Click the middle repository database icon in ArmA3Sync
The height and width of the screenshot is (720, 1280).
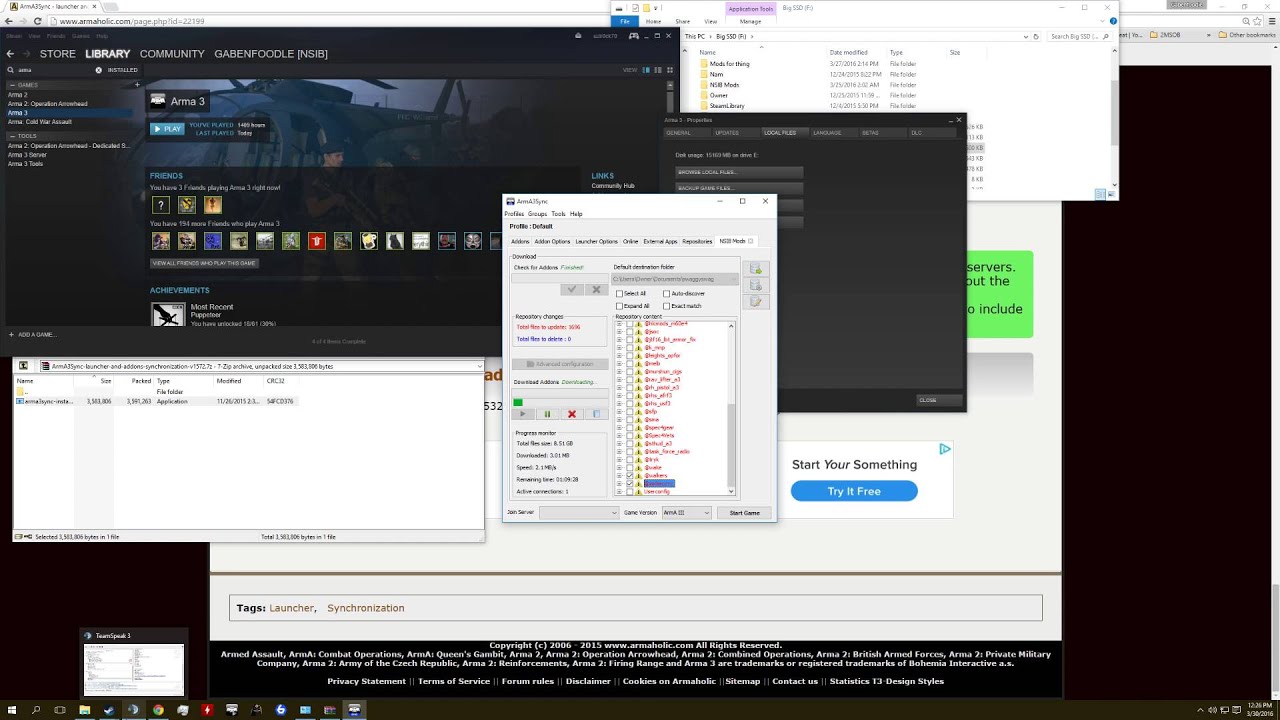point(755,285)
